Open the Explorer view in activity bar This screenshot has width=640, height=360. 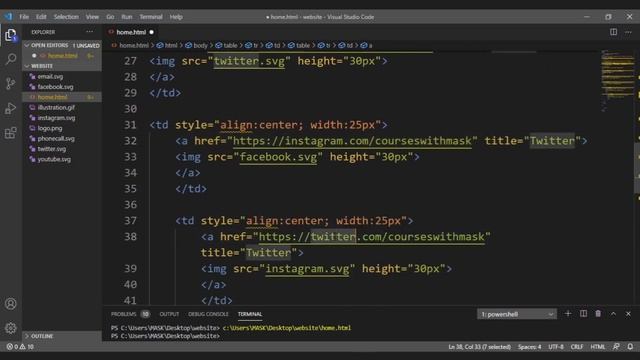pos(11,35)
